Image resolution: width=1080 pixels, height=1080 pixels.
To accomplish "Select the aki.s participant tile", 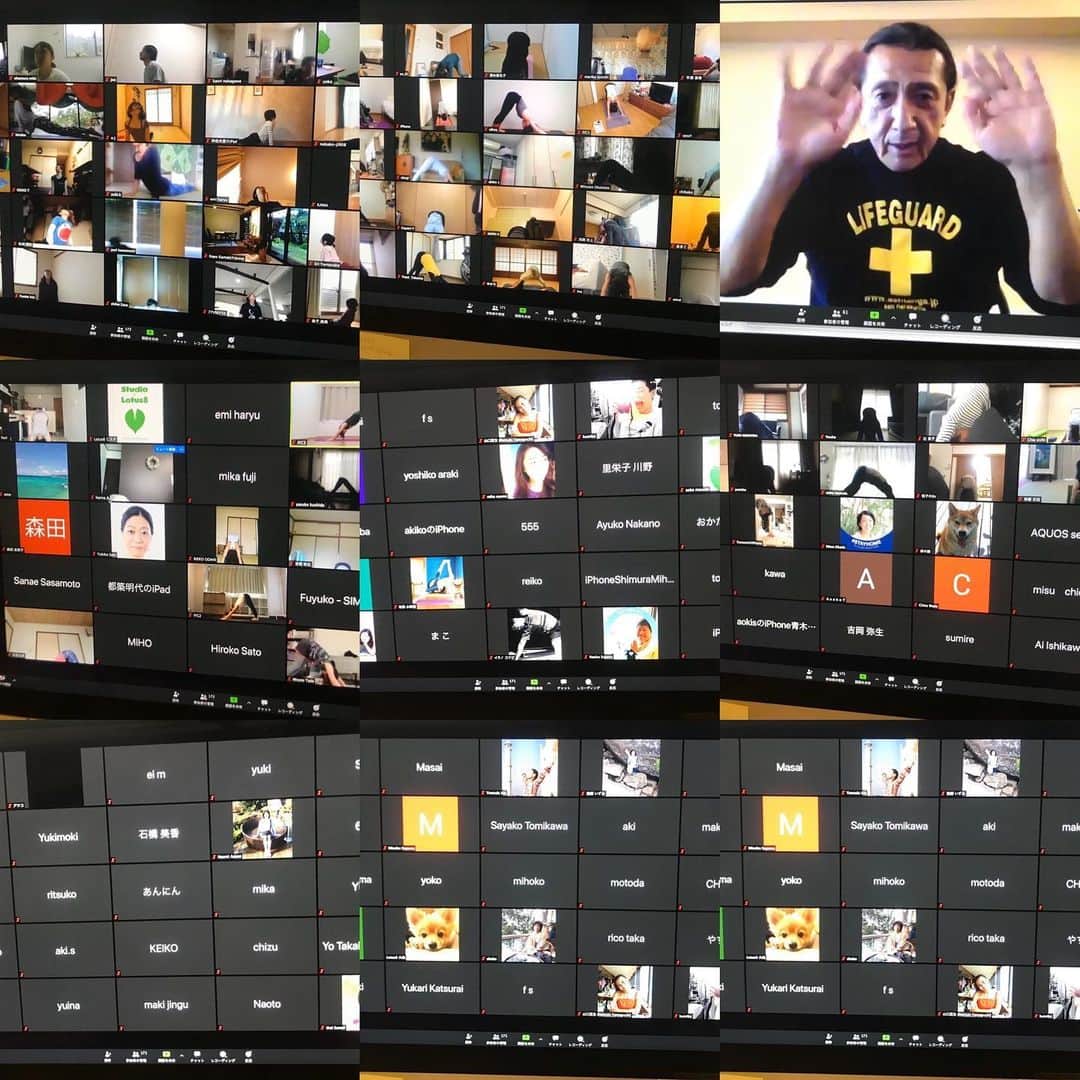I will (65, 951).
